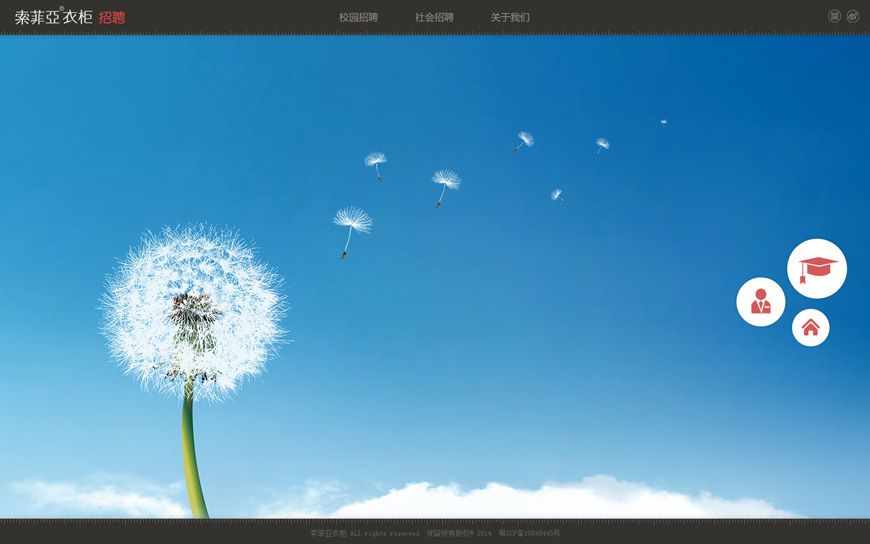Click the footer 索菲亚衣柜 company name
Image resolution: width=870 pixels, height=544 pixels.
point(328,533)
